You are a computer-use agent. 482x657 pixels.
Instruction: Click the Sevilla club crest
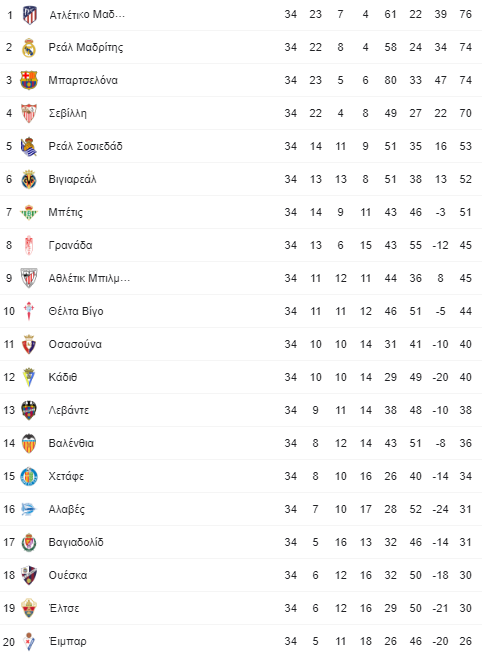(29, 113)
